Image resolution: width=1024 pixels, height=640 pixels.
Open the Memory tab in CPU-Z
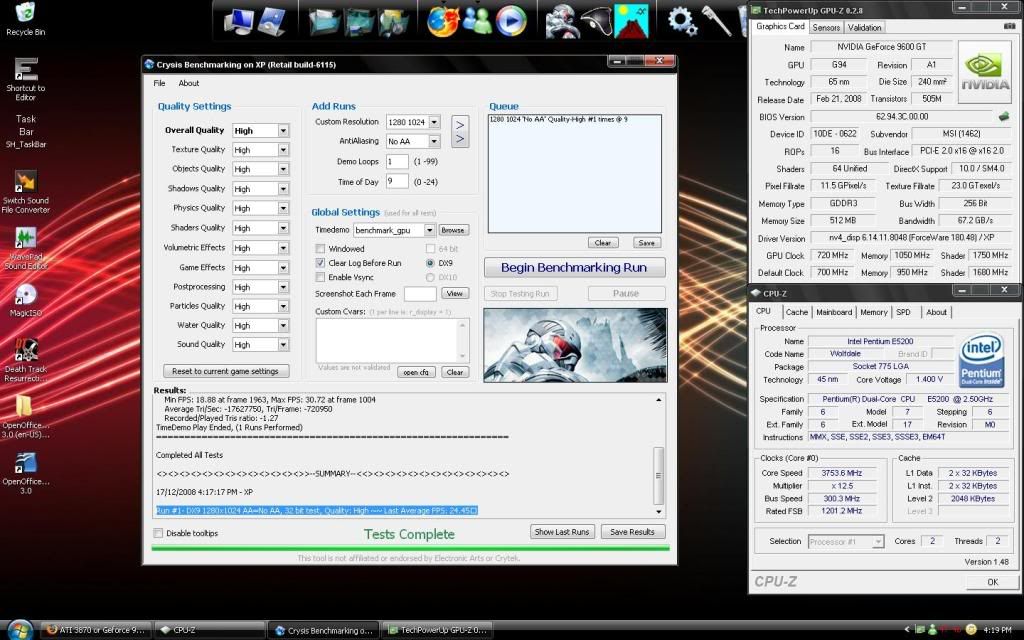pyautogui.click(x=874, y=312)
